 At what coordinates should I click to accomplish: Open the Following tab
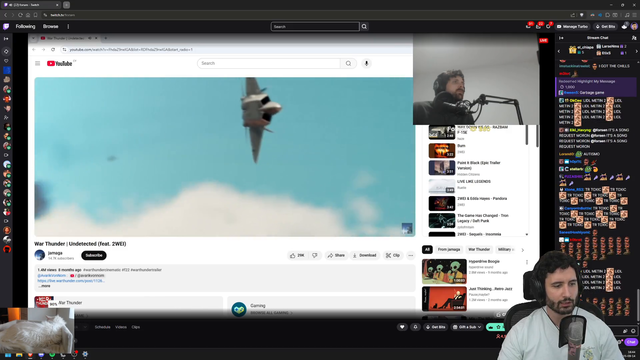coord(25,27)
